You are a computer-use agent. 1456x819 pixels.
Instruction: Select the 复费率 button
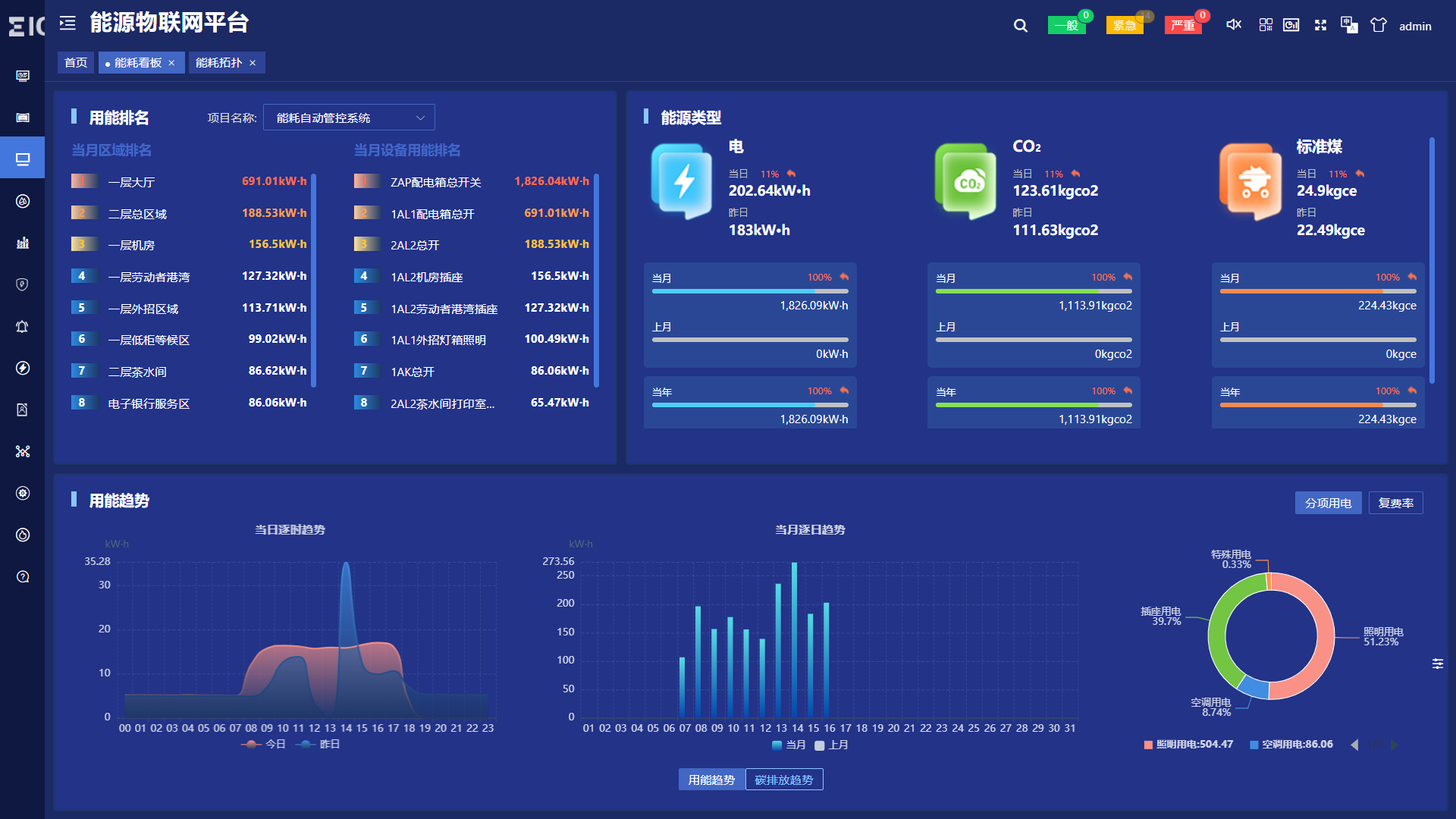click(1395, 503)
